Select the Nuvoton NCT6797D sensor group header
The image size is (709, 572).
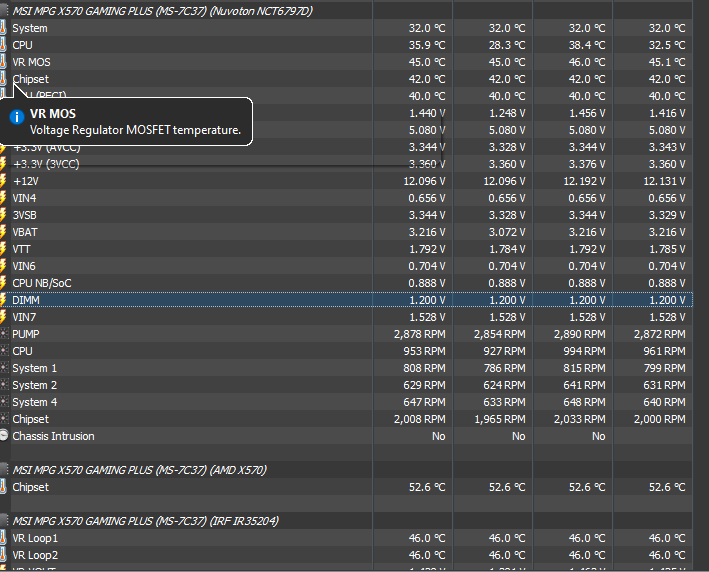tap(162, 11)
